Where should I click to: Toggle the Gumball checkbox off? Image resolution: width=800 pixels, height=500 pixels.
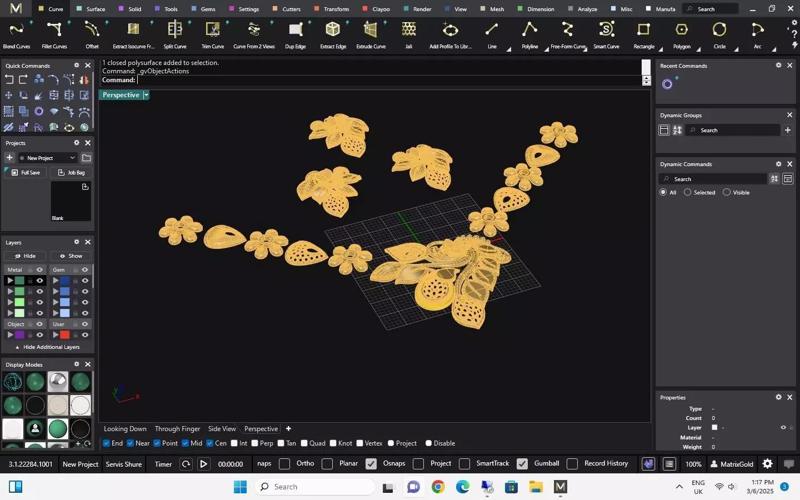[522, 464]
